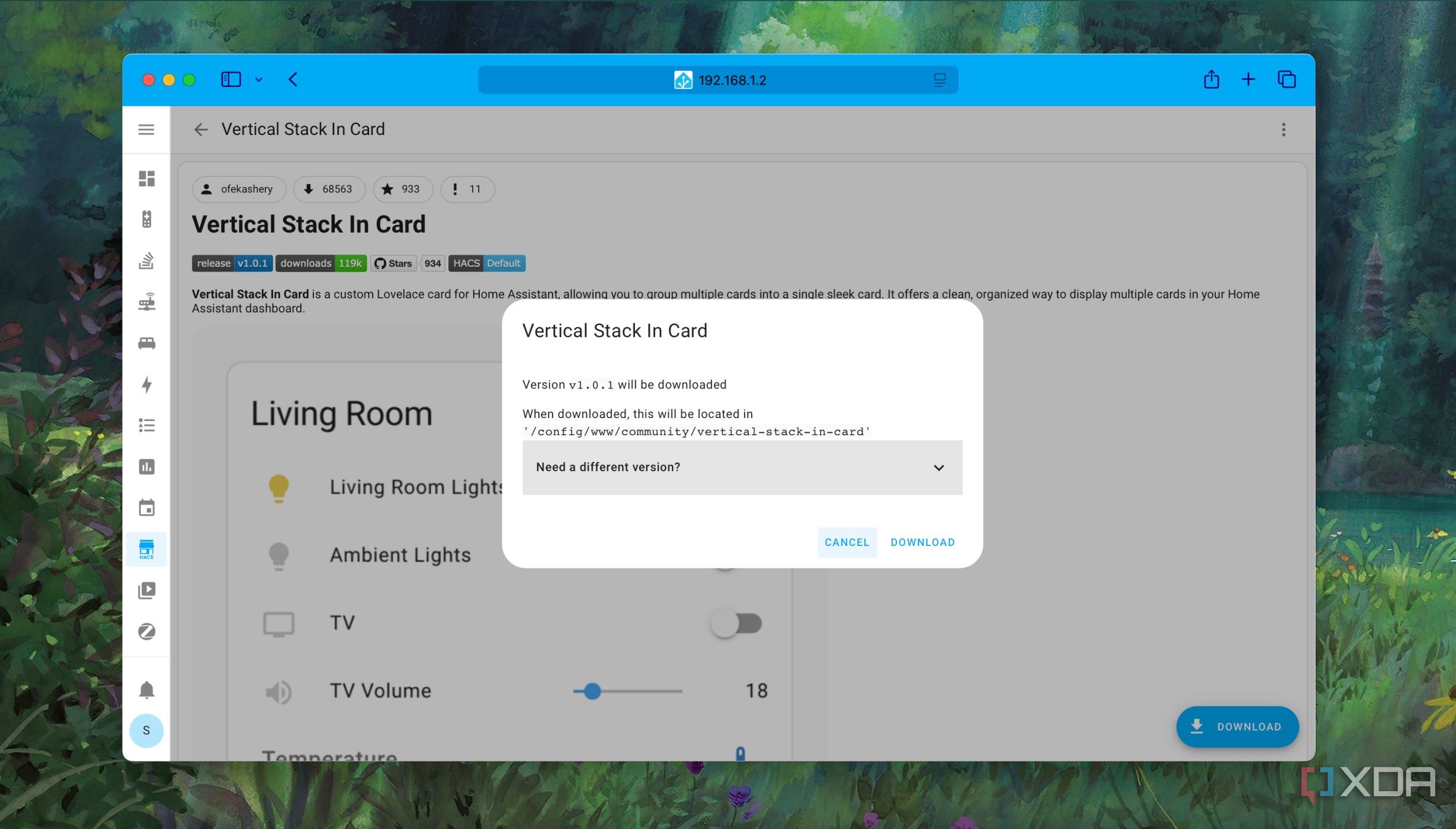Toggle the TV switch
Viewport: 1456px width, 829px height.
[736, 624]
